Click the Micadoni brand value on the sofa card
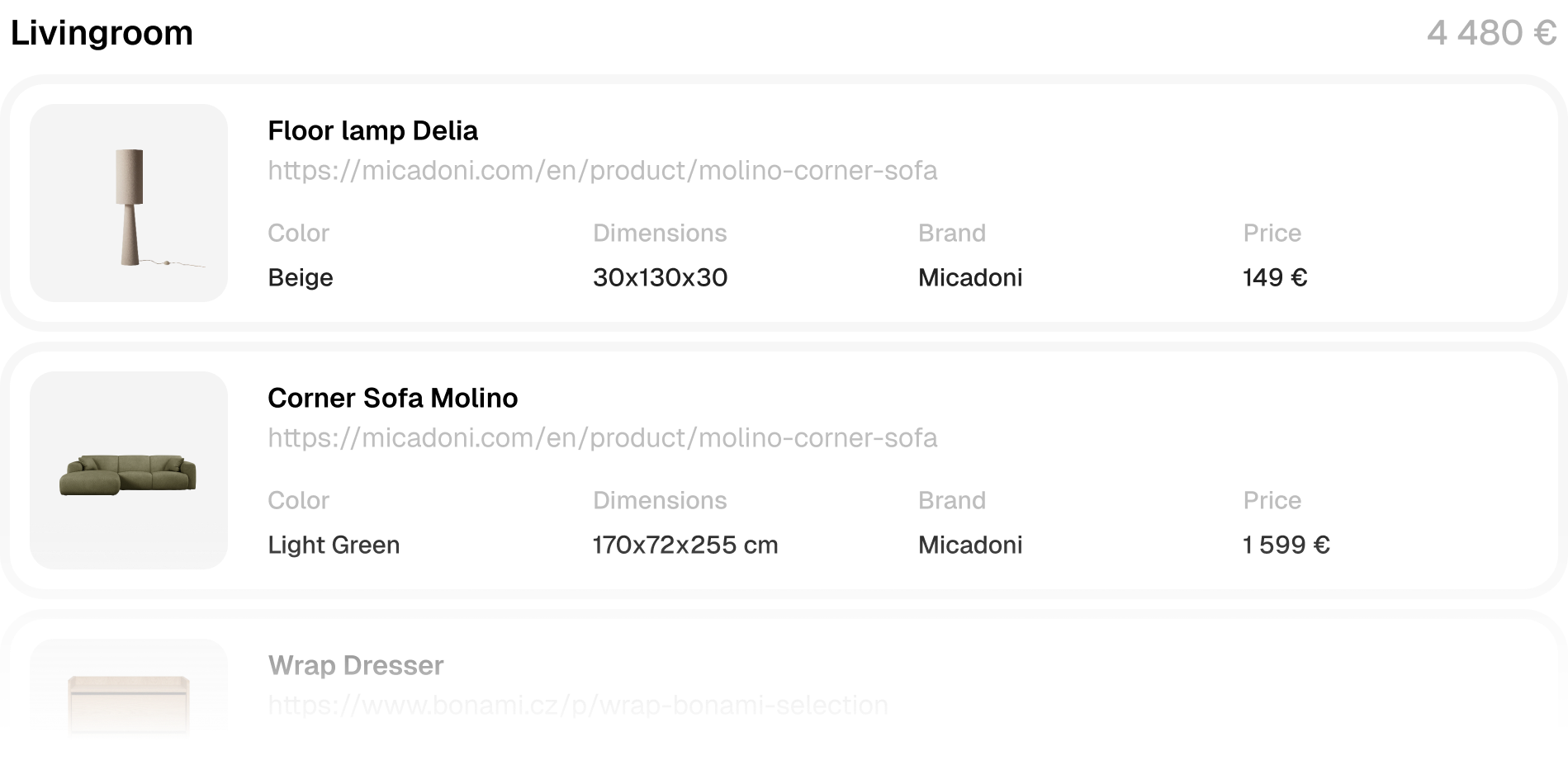The width and height of the screenshot is (1568, 765). (x=969, y=545)
